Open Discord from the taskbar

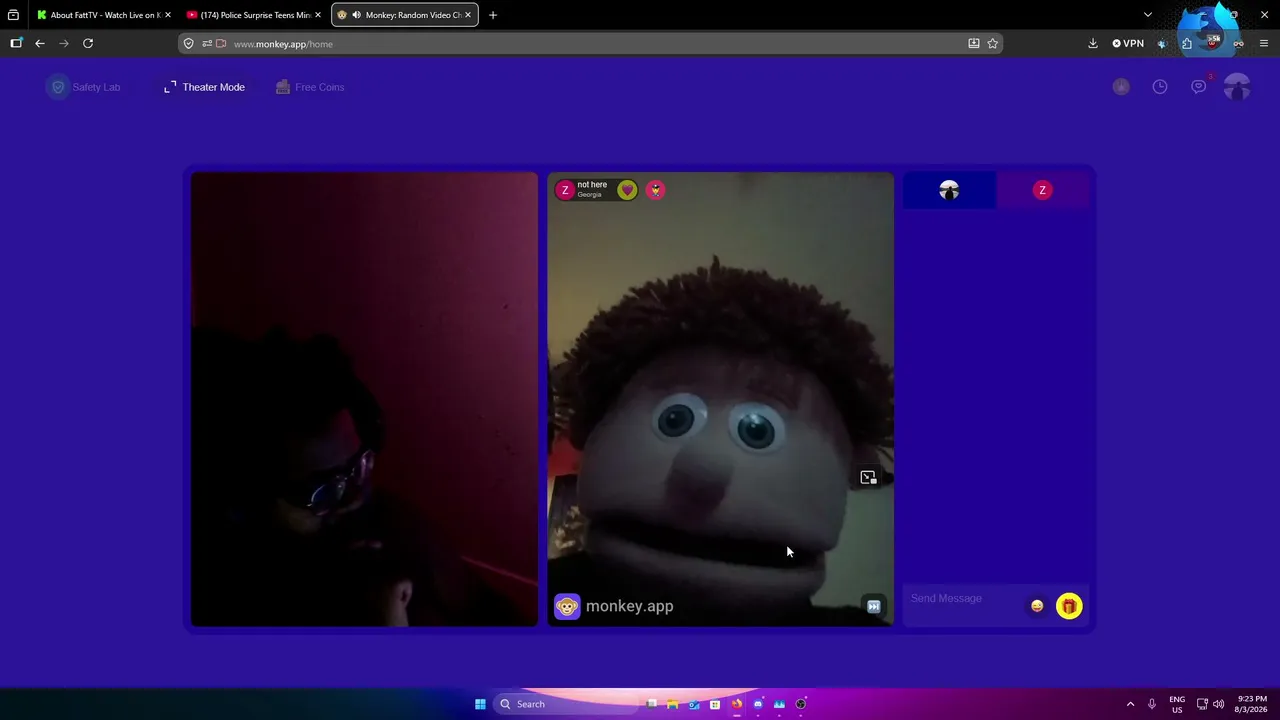pos(758,704)
